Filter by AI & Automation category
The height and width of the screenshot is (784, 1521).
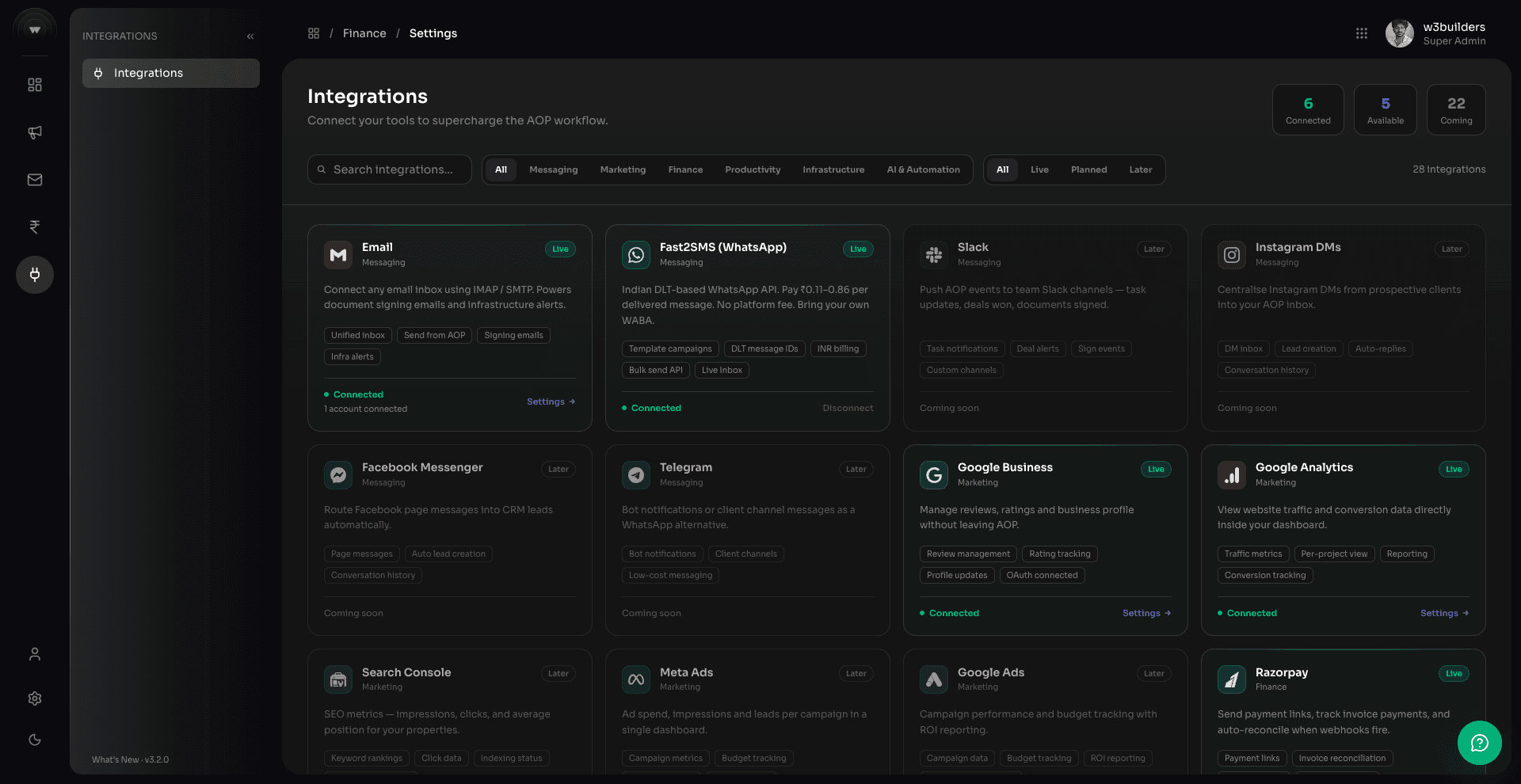point(923,169)
